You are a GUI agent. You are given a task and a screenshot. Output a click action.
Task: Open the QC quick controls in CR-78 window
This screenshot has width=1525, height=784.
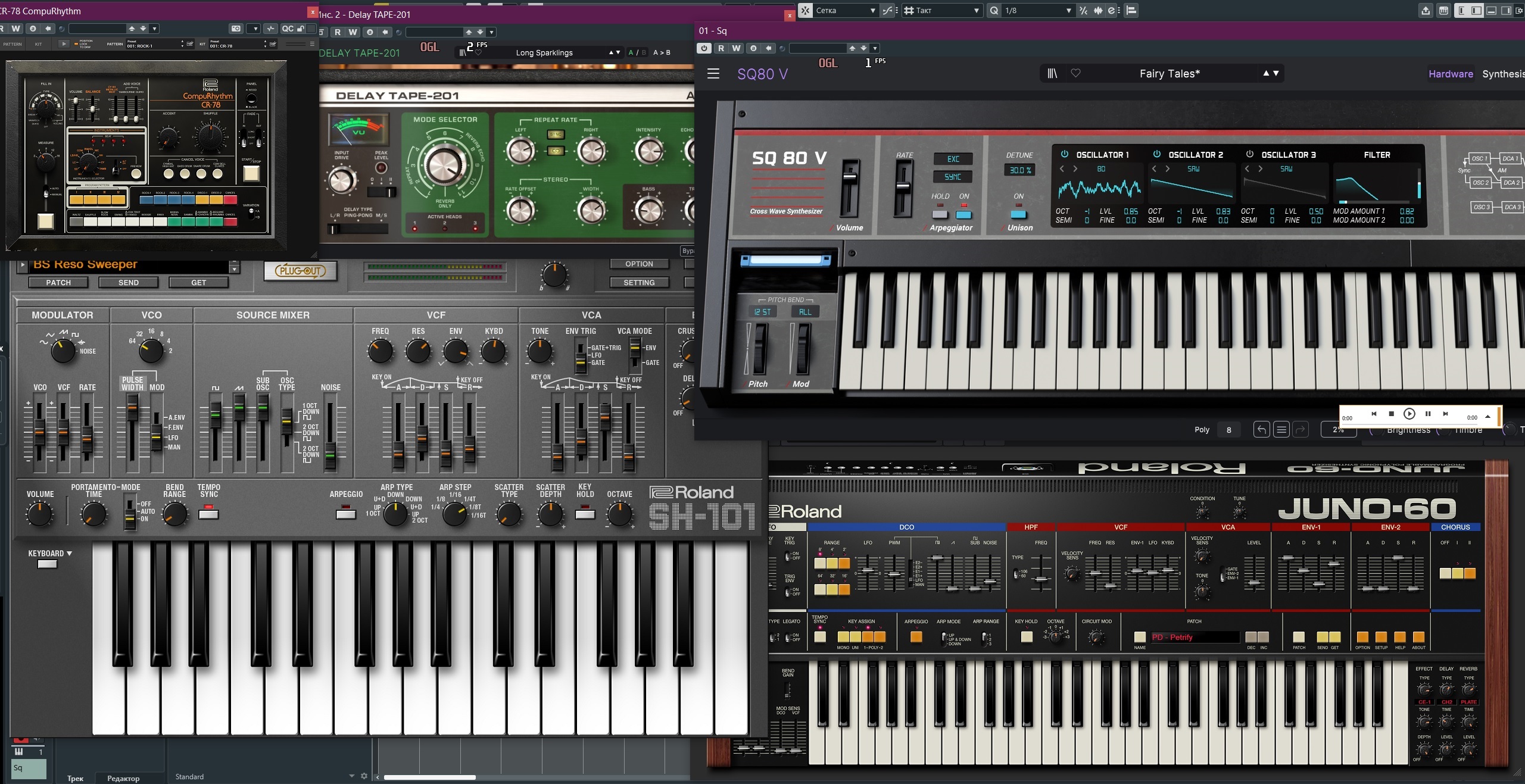click(287, 29)
